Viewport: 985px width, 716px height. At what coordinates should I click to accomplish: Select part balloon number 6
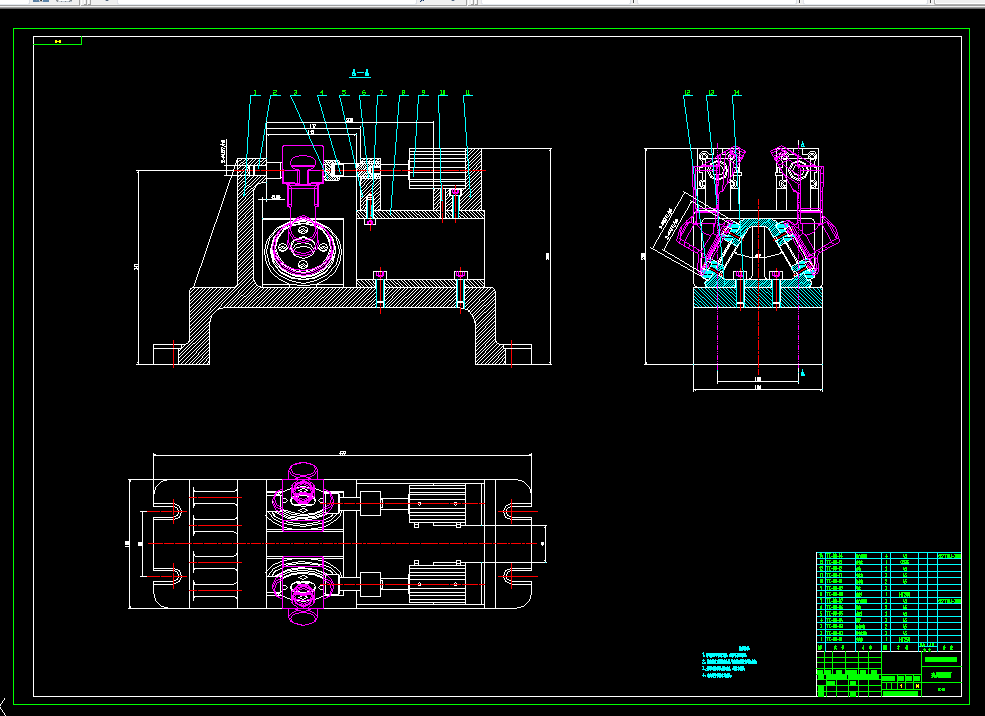click(364, 93)
